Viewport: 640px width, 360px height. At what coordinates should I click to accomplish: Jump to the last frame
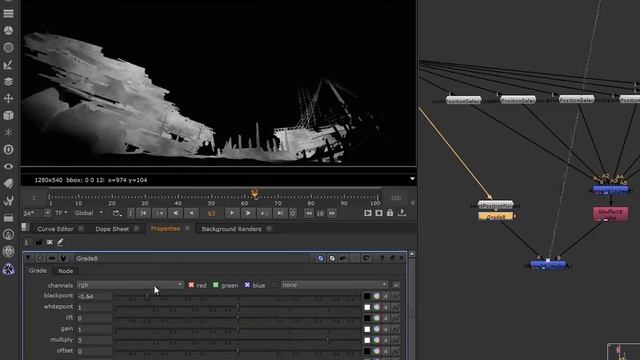pyautogui.click(x=280, y=213)
